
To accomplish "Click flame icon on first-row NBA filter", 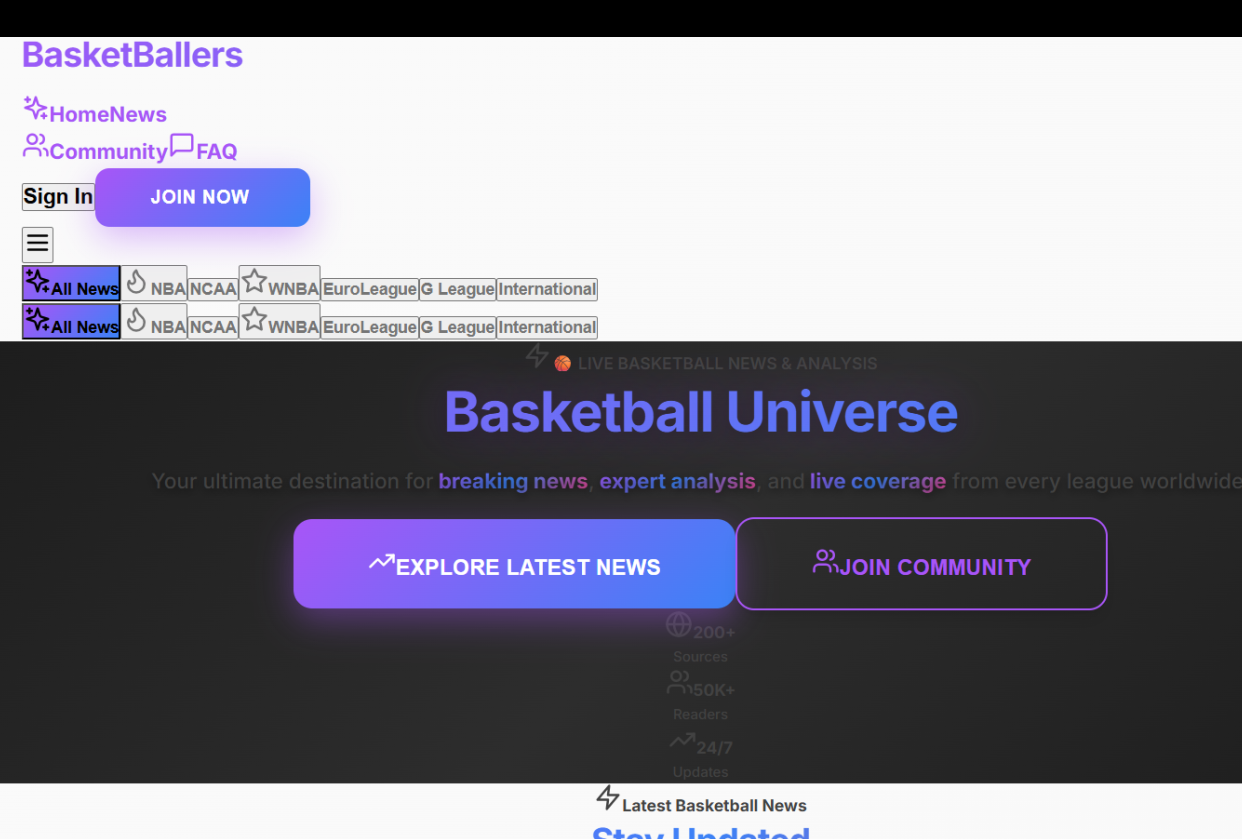I will click(x=137, y=281).
